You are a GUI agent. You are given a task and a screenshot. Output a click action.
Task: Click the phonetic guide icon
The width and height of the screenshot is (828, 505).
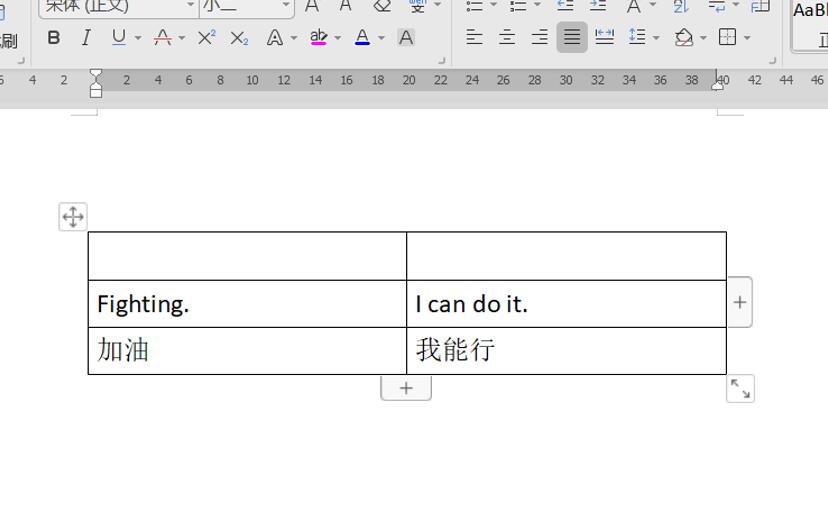coord(418,6)
